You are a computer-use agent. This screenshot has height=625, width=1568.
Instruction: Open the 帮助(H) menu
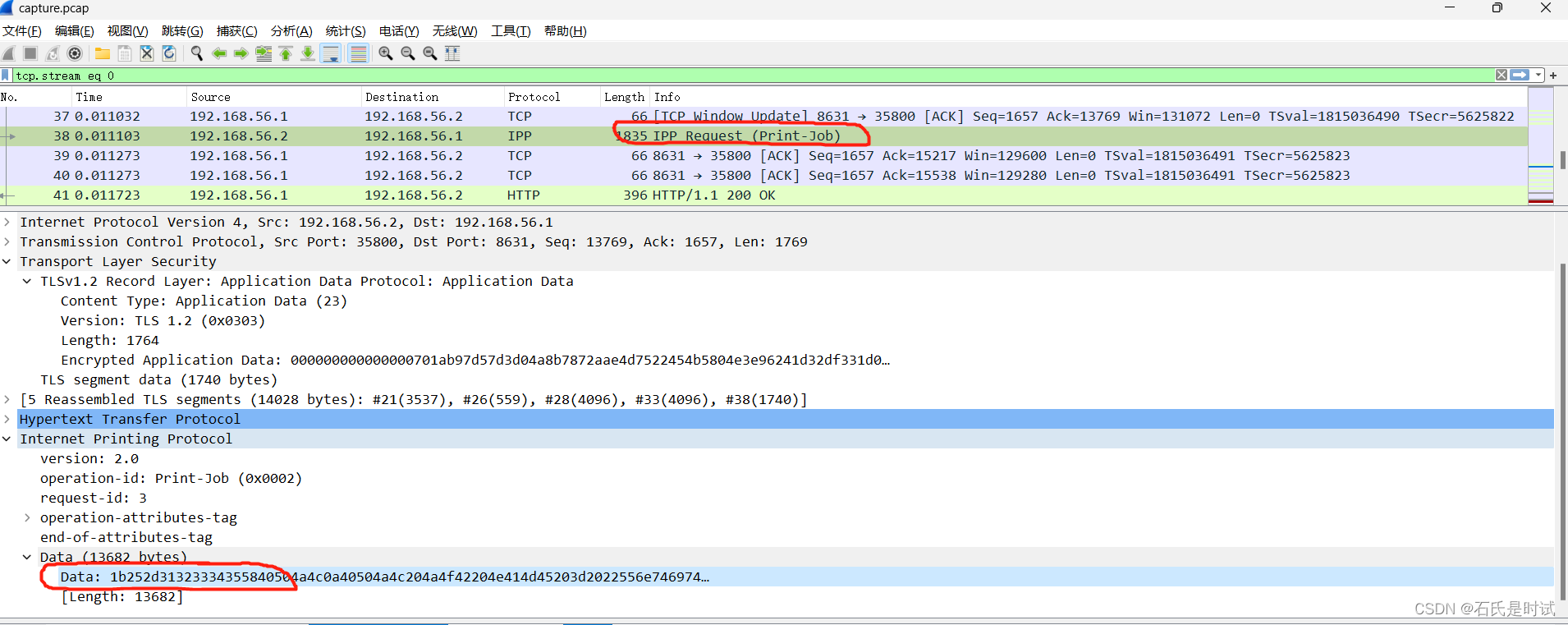pyautogui.click(x=565, y=31)
